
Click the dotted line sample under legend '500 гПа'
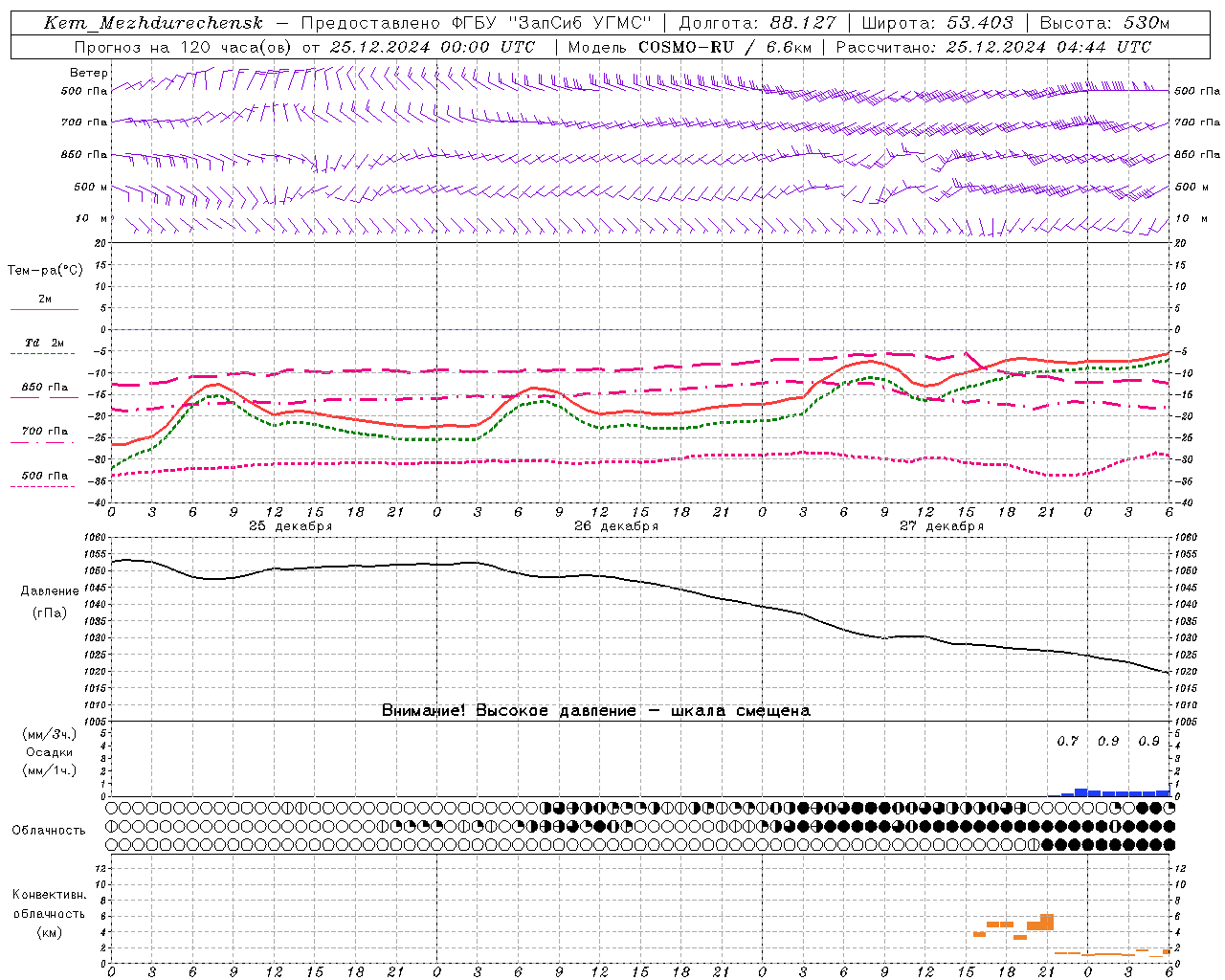tap(42, 486)
